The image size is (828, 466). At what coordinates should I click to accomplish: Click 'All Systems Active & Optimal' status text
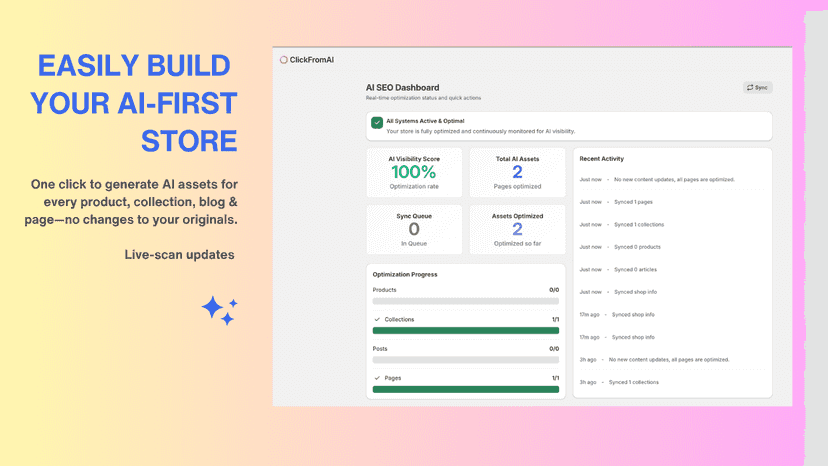(425, 121)
